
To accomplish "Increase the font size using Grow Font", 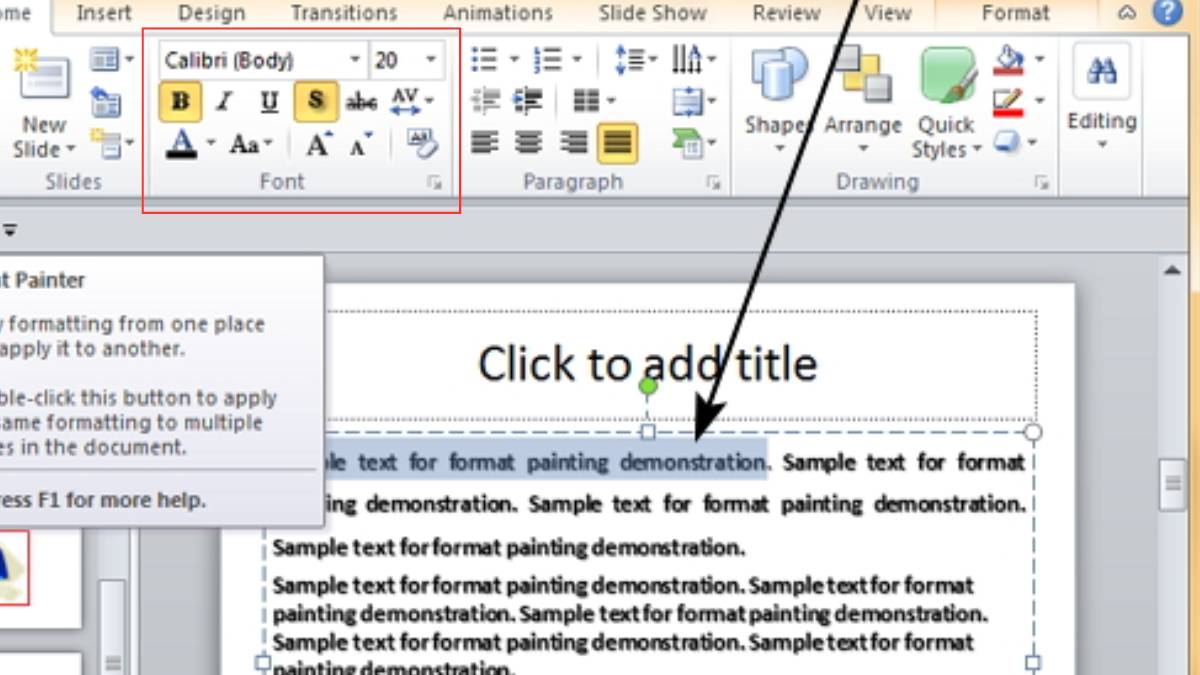I will pos(315,143).
